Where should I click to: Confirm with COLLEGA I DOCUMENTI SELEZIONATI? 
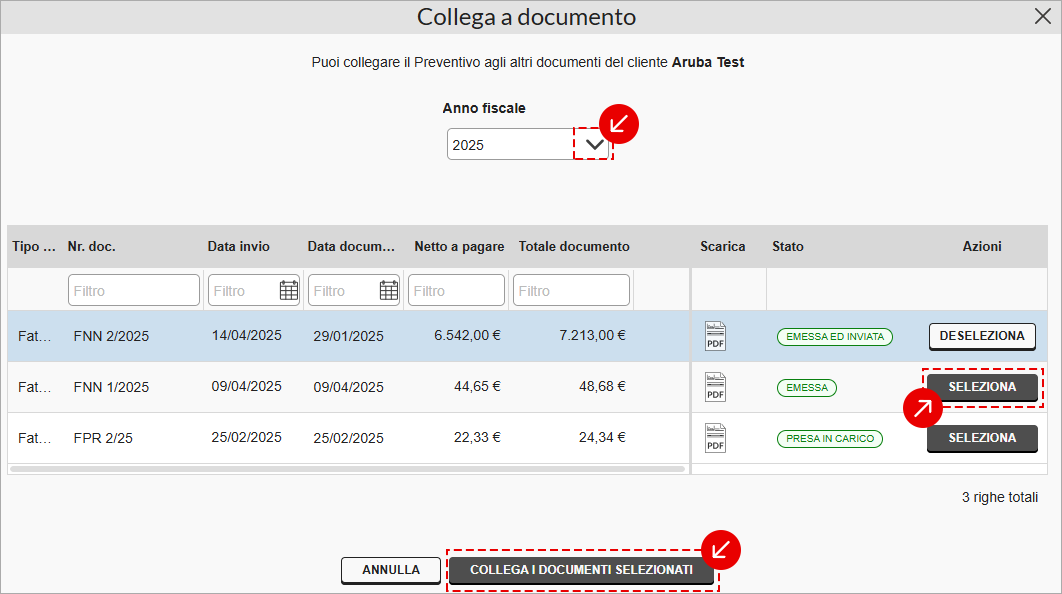[581, 570]
